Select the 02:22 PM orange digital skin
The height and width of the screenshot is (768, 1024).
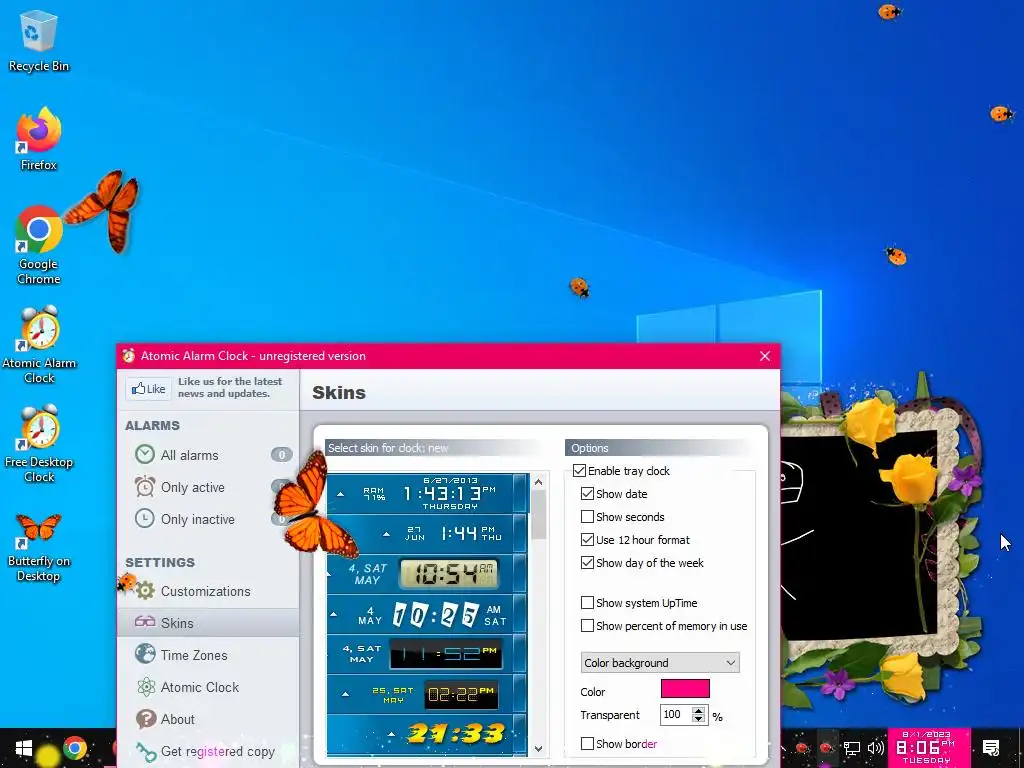click(427, 694)
